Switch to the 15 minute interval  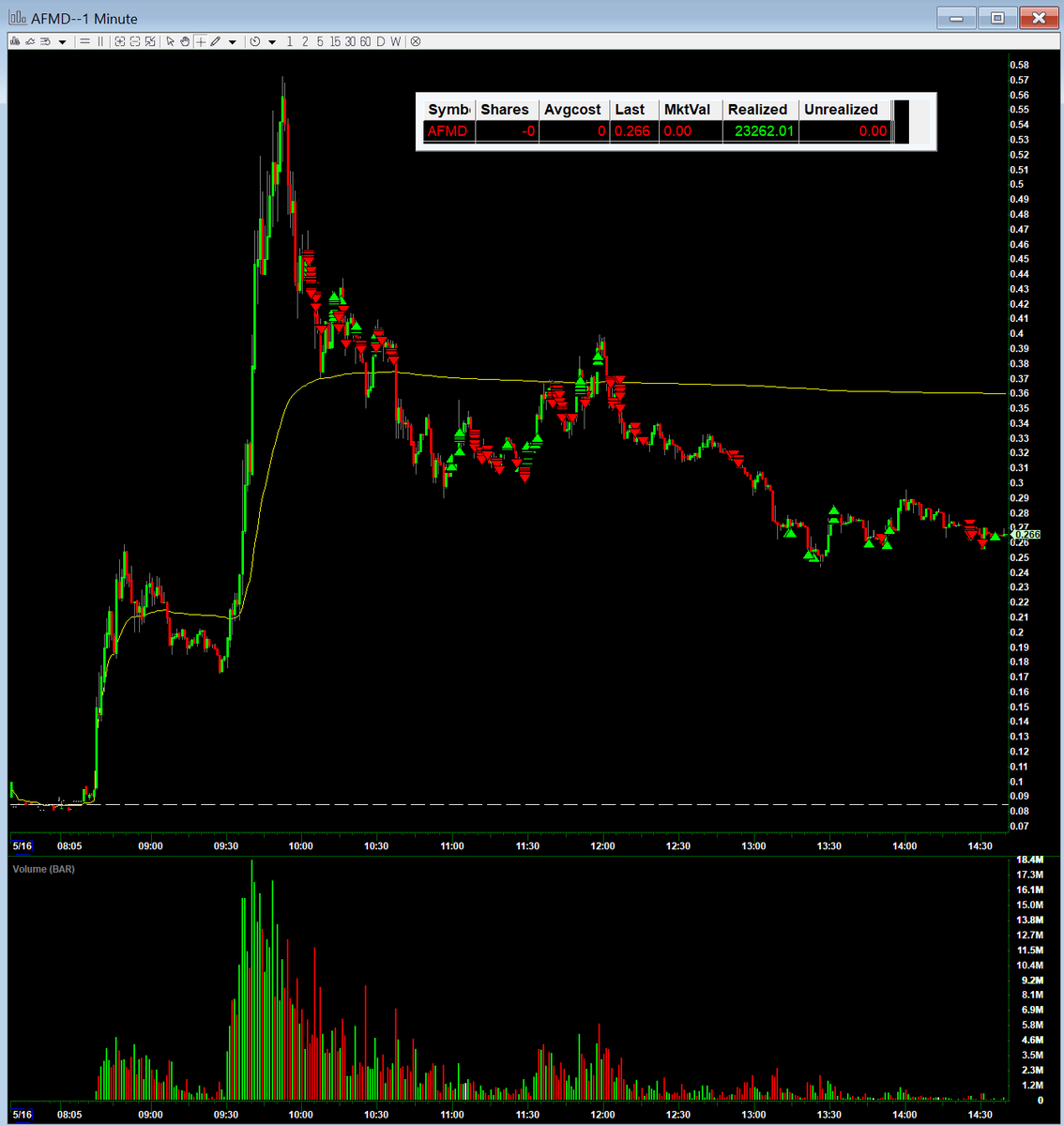[x=335, y=41]
